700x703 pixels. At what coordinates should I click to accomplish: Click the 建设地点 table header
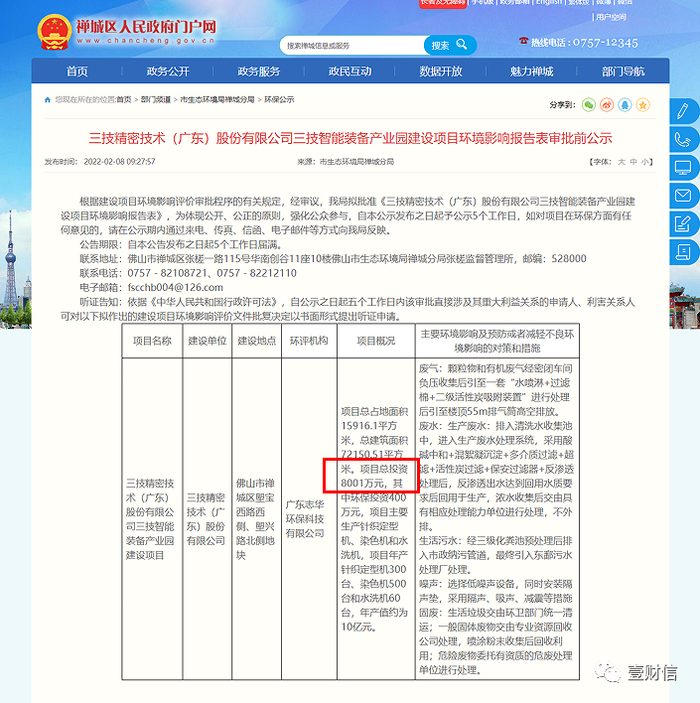click(x=257, y=341)
